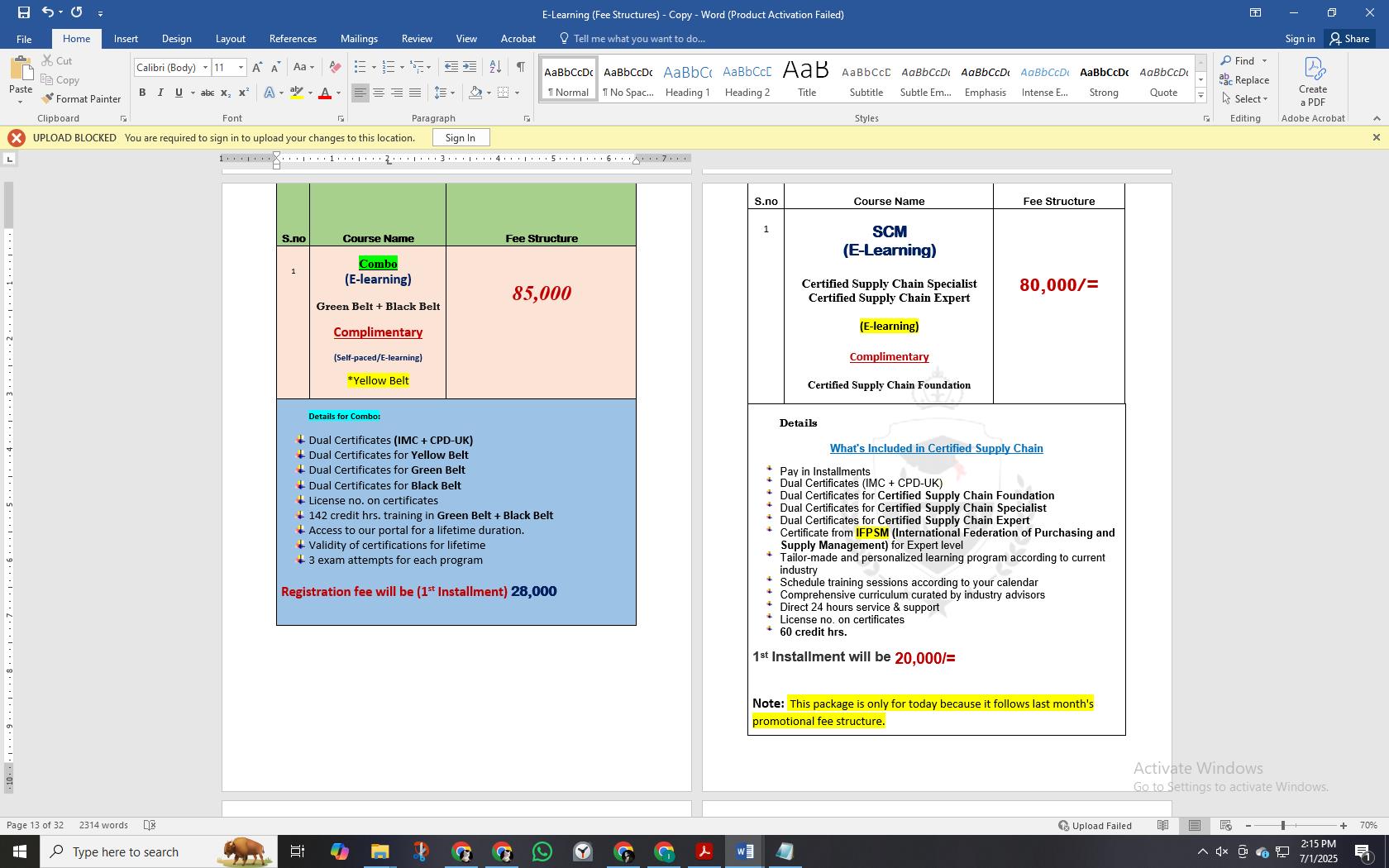Open borders dropdown arrow
The image size is (1389, 868).
coord(517,93)
